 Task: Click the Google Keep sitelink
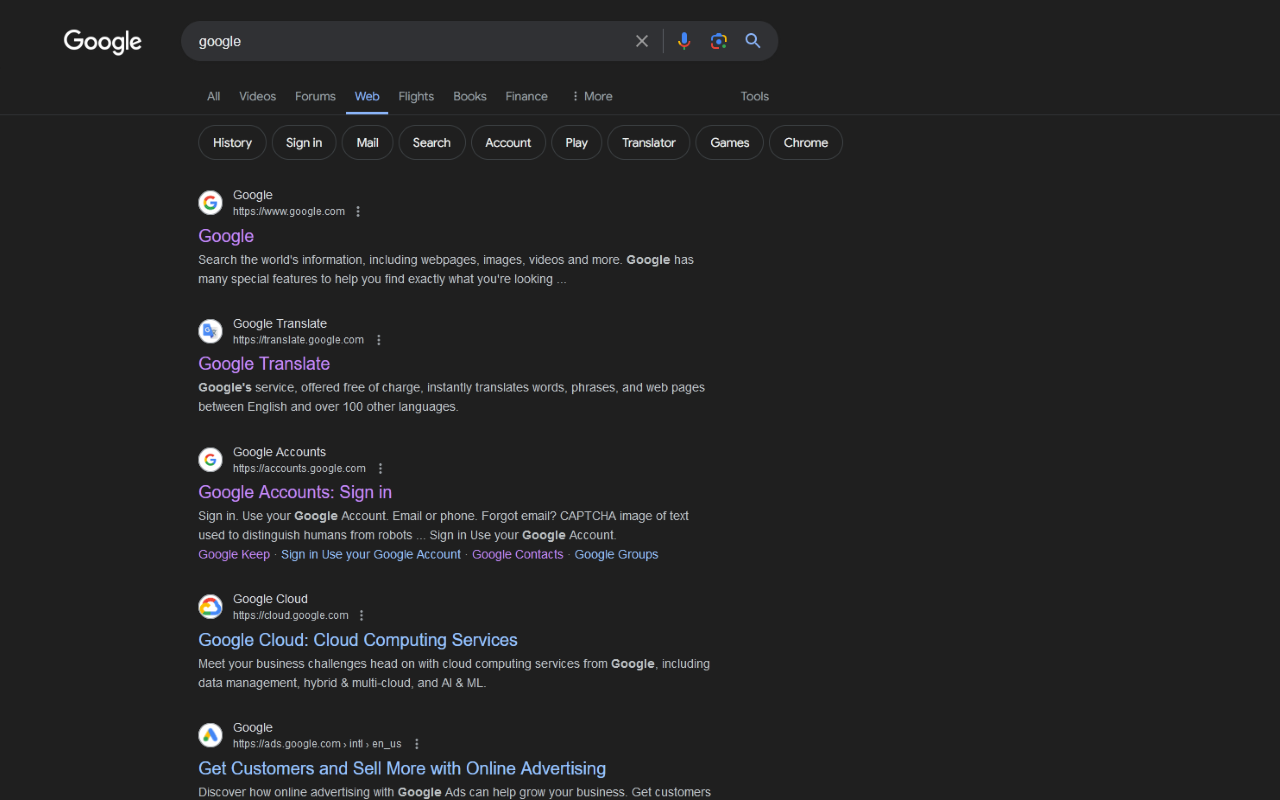pos(234,554)
